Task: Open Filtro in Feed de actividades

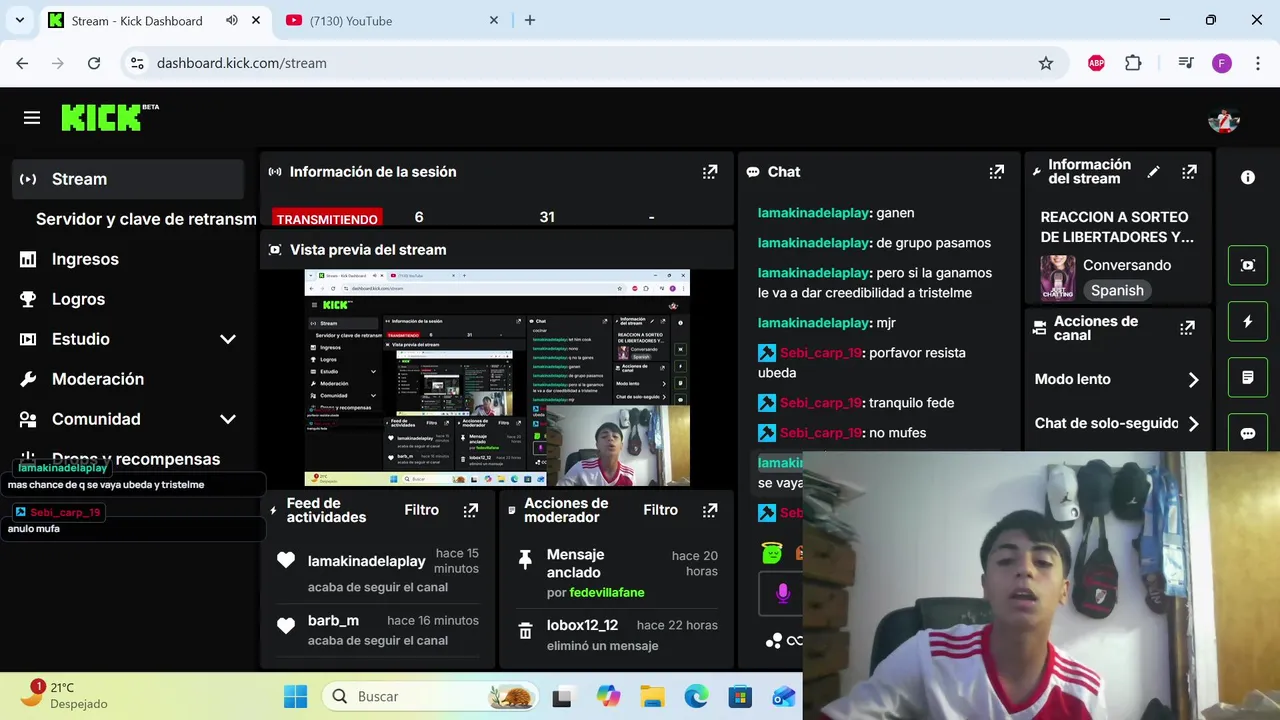Action: pos(421,510)
